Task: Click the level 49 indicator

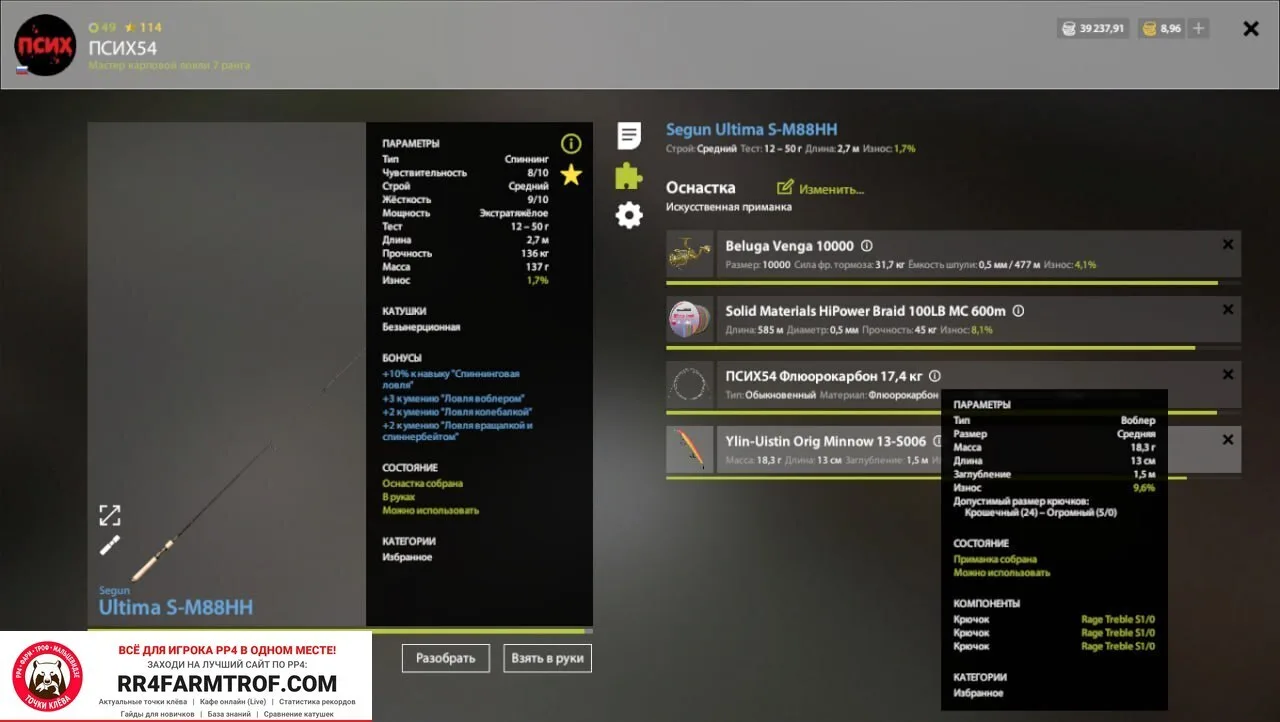Action: (102, 27)
